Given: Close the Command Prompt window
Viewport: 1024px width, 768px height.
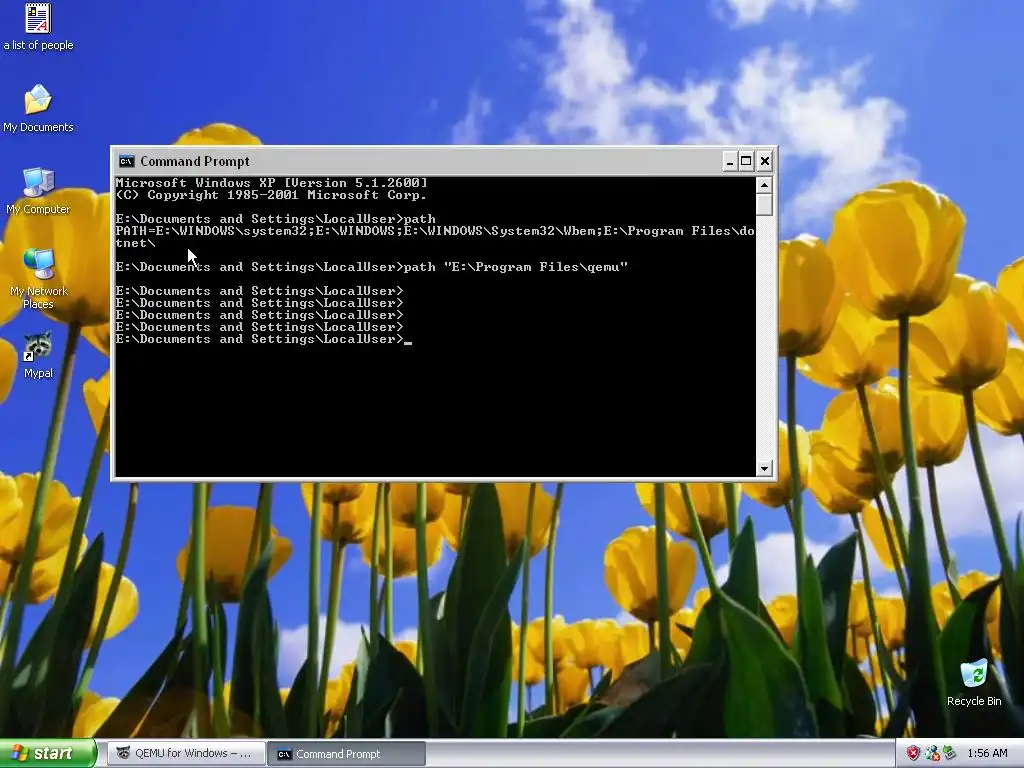Looking at the screenshot, I should [765, 161].
